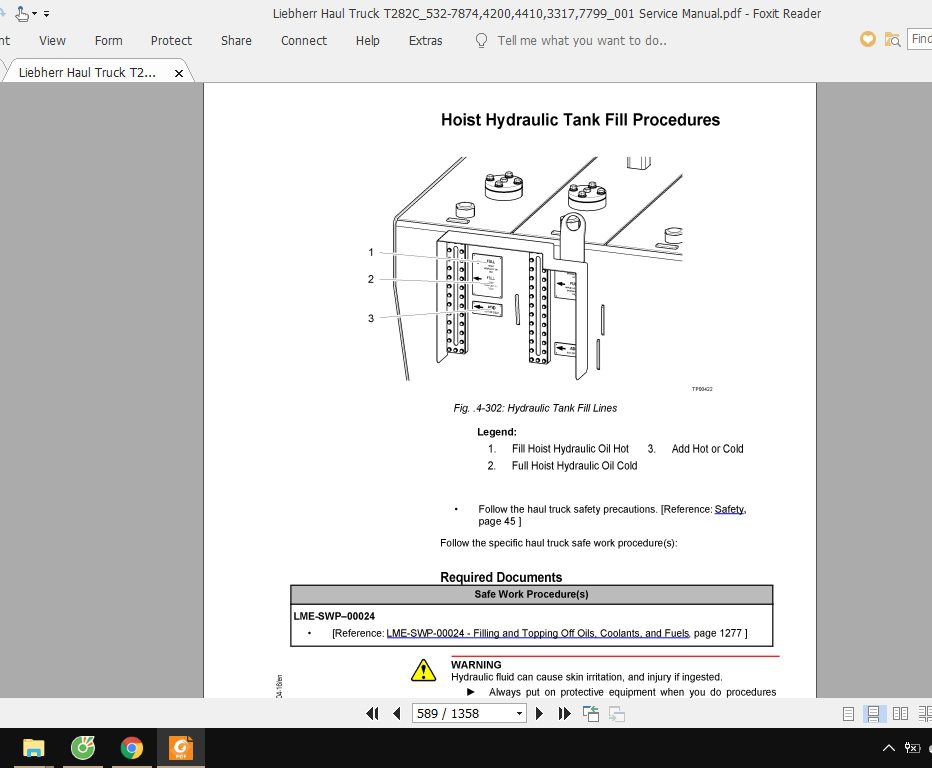Go to the previous page
The image size is (932, 768).
(x=397, y=713)
